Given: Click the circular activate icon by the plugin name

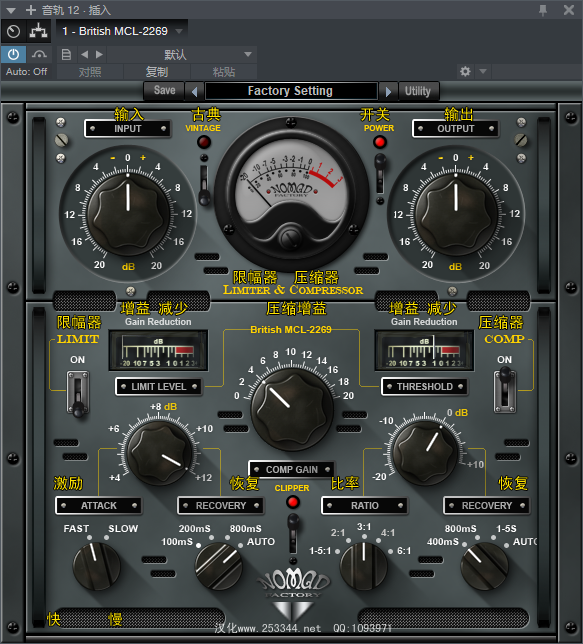Looking at the screenshot, I should click(13, 32).
